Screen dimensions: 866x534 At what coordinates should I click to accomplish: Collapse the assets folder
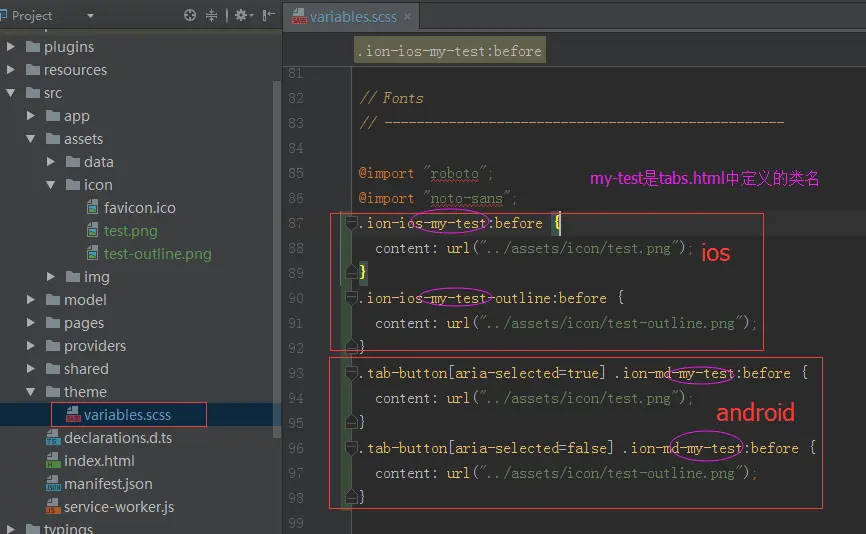(30, 139)
